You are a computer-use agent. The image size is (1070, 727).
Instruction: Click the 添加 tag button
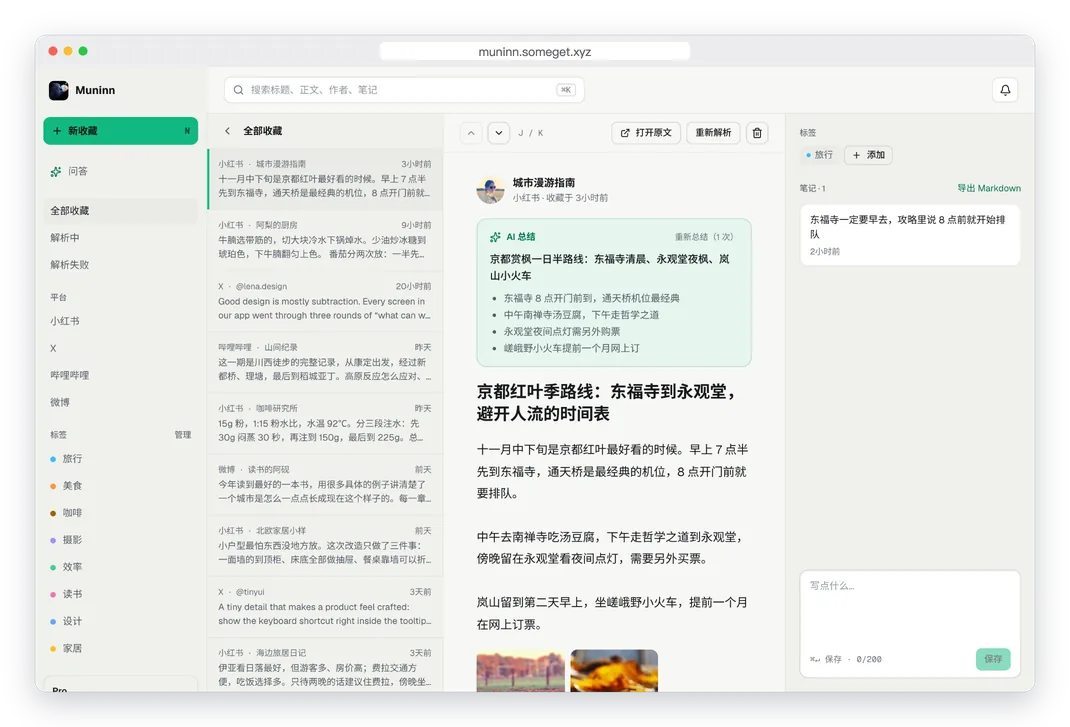[868, 155]
